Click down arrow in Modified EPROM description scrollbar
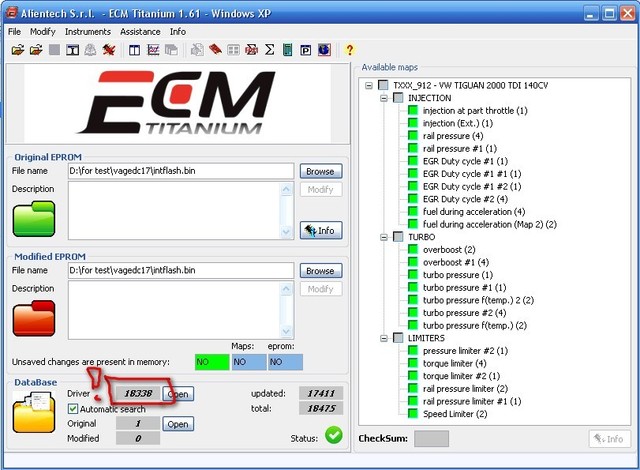The image size is (640, 470). pyautogui.click(x=286, y=331)
